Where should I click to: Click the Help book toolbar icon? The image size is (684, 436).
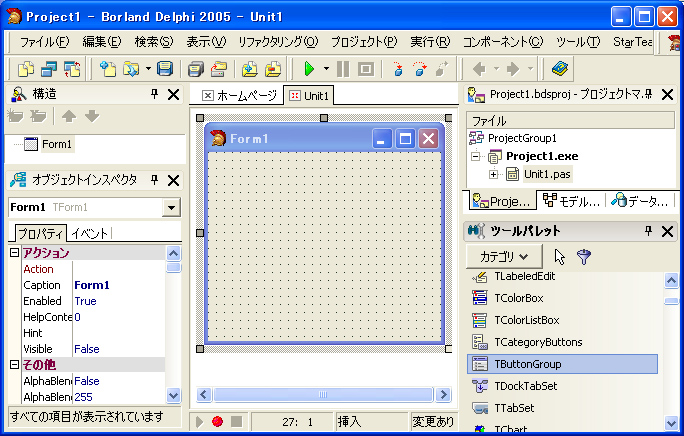pos(560,69)
